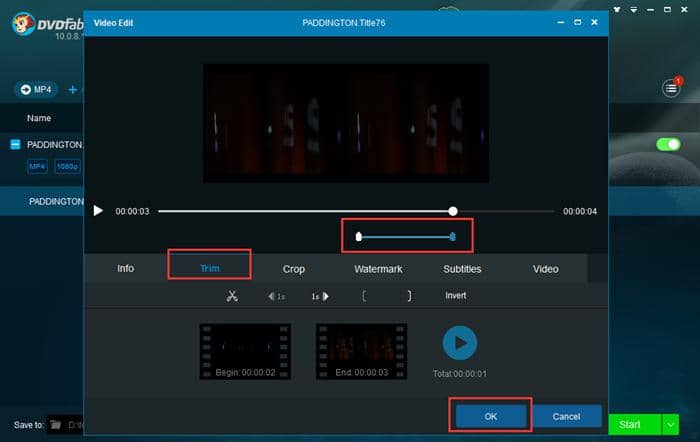Open the Watermark tab
Screen dimensions: 700x442
[x=378, y=269]
